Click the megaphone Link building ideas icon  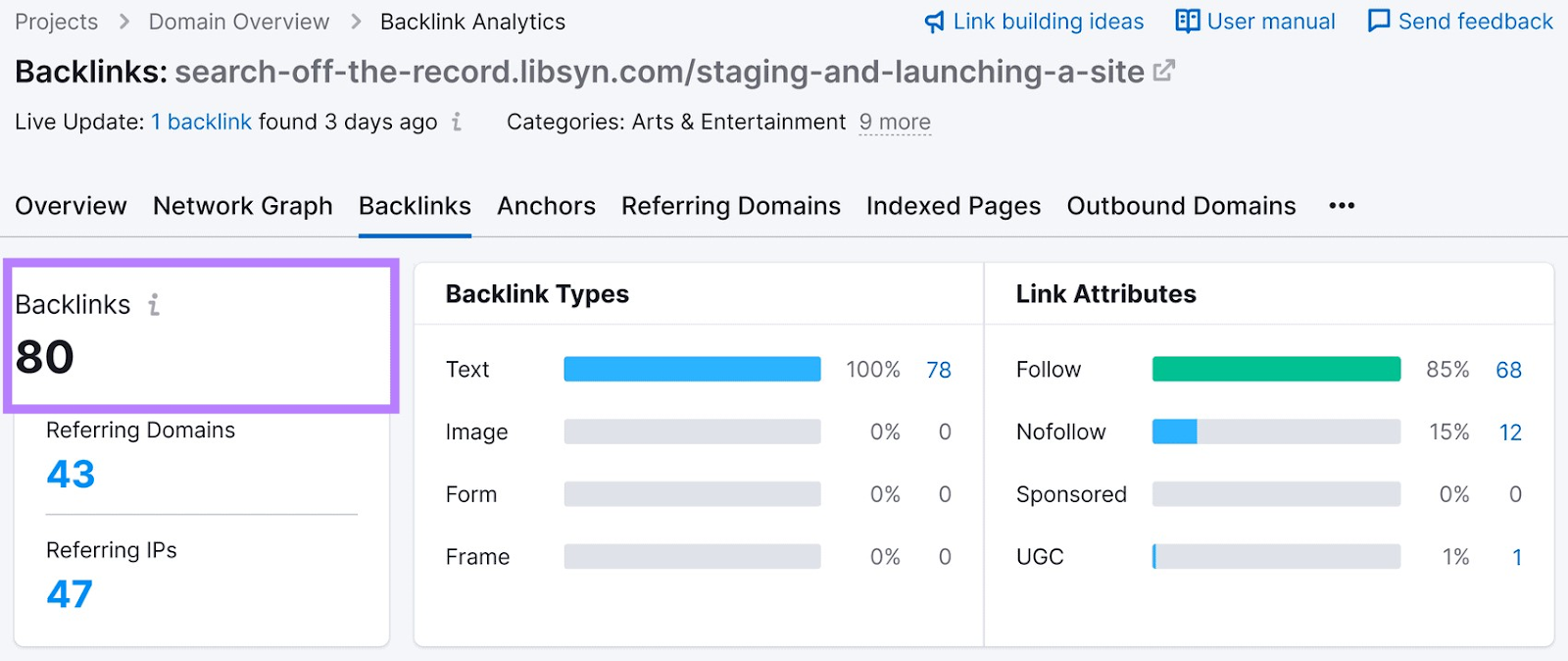coord(935,22)
